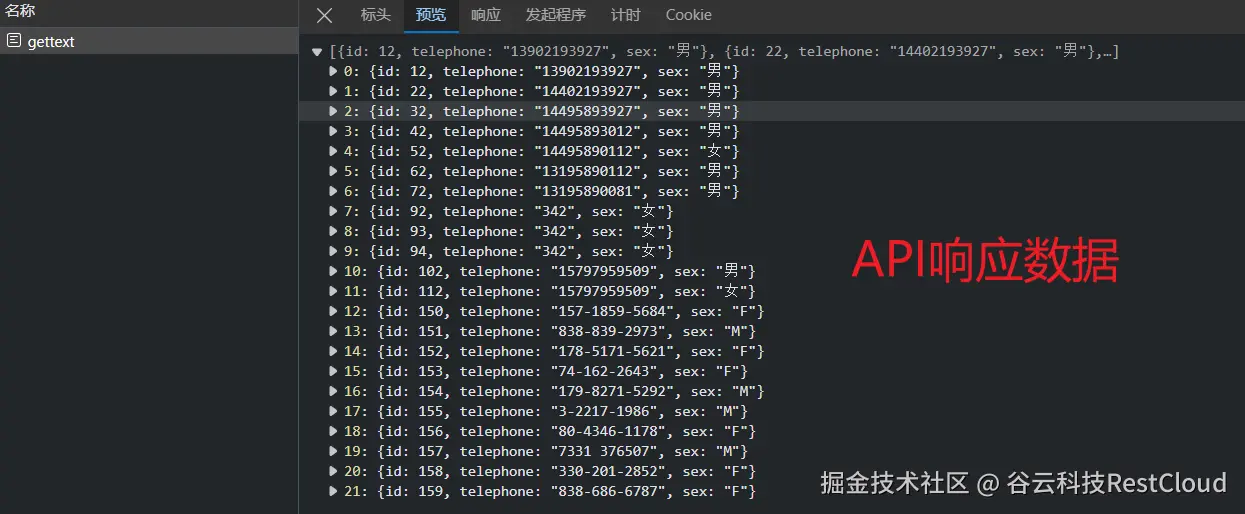
Task: Click telephone value "80-4346-1178"
Action: pyautogui.click(x=608, y=431)
